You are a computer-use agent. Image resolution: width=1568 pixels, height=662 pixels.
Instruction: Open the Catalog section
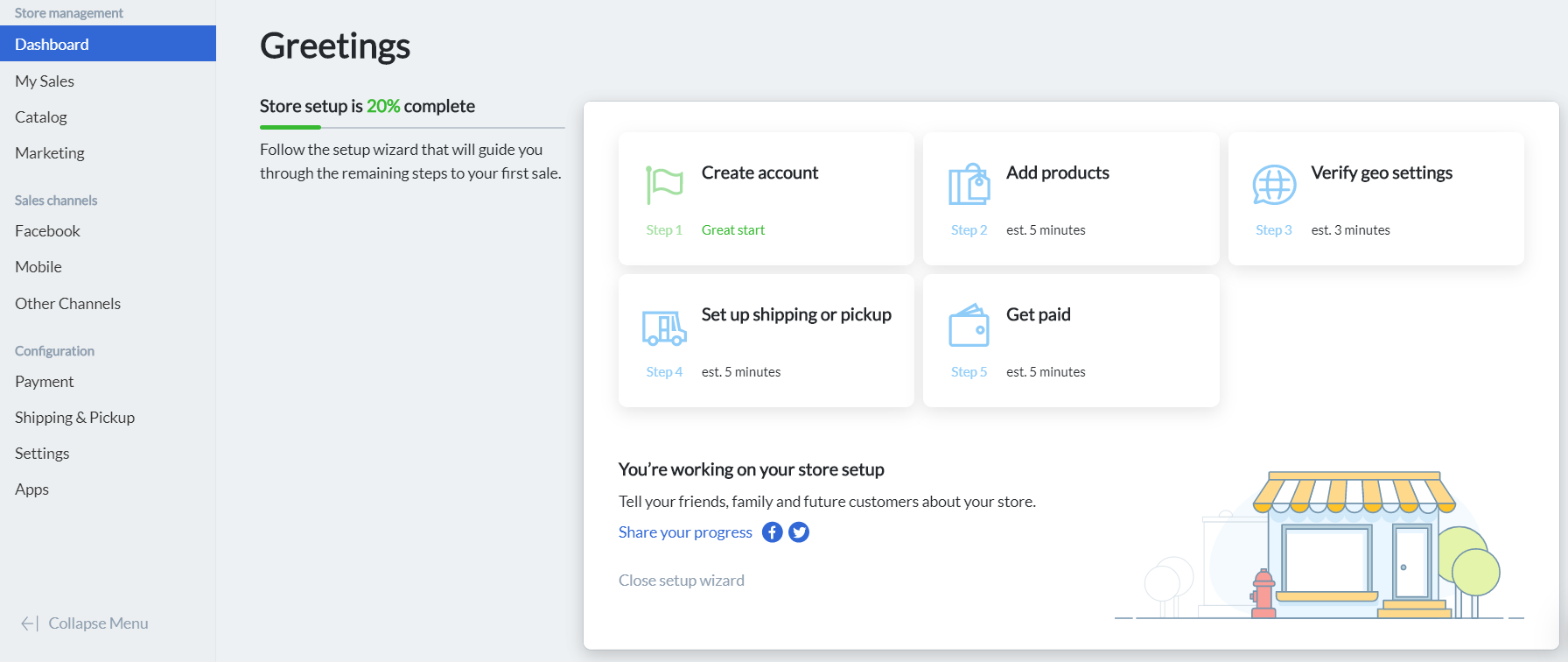pos(41,117)
